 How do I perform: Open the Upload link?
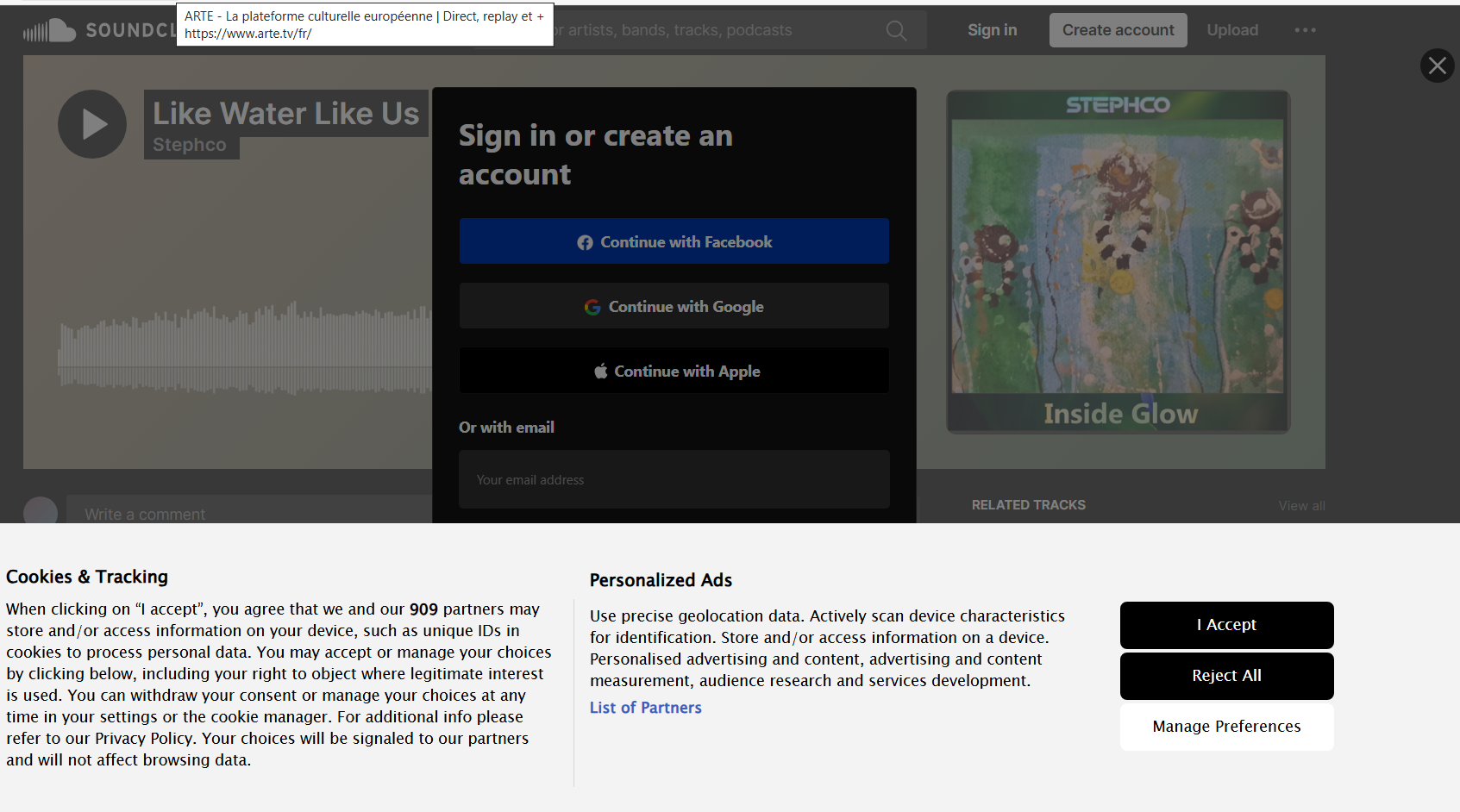click(1232, 30)
